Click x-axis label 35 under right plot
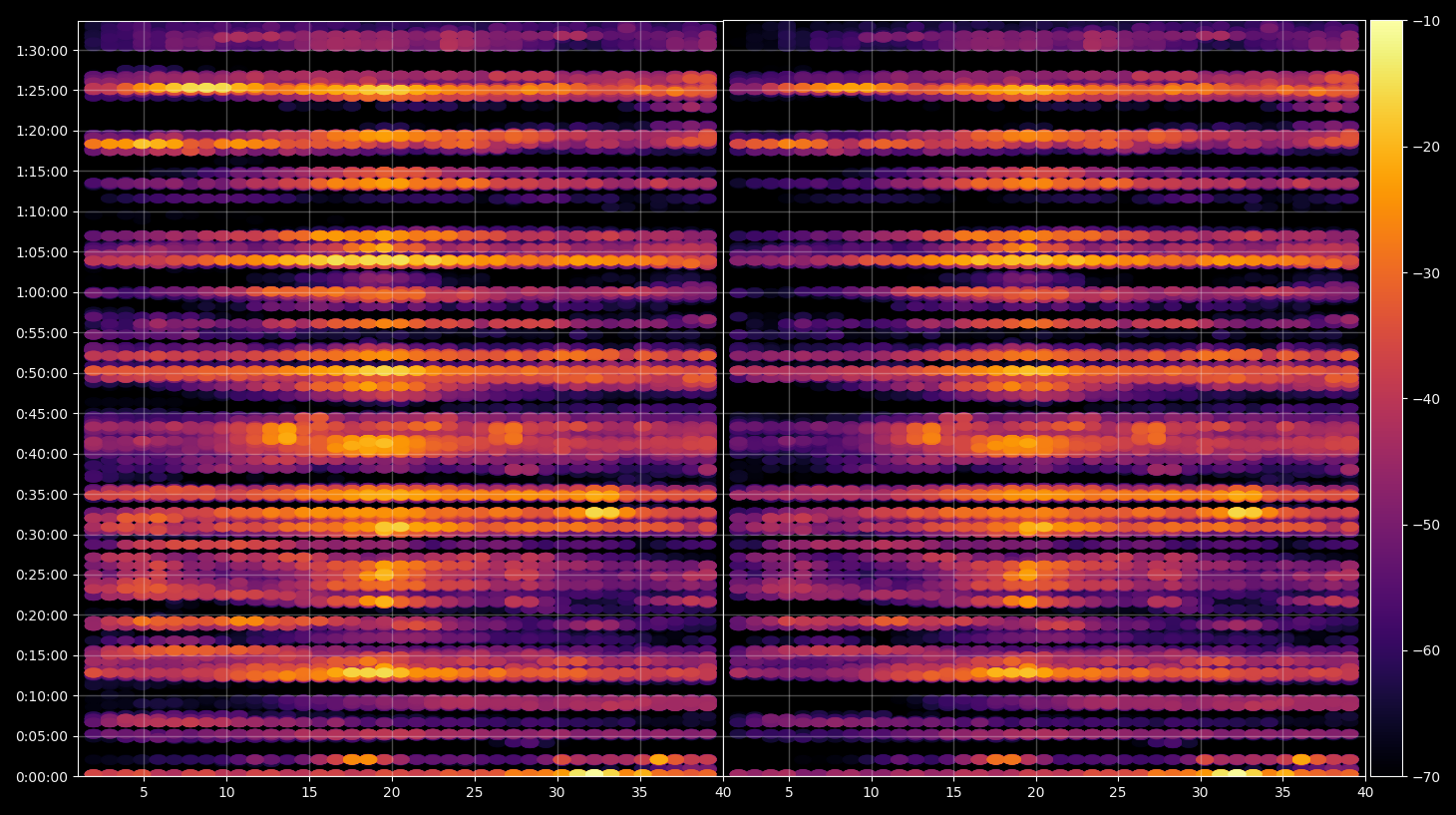 pyautogui.click(x=1282, y=793)
